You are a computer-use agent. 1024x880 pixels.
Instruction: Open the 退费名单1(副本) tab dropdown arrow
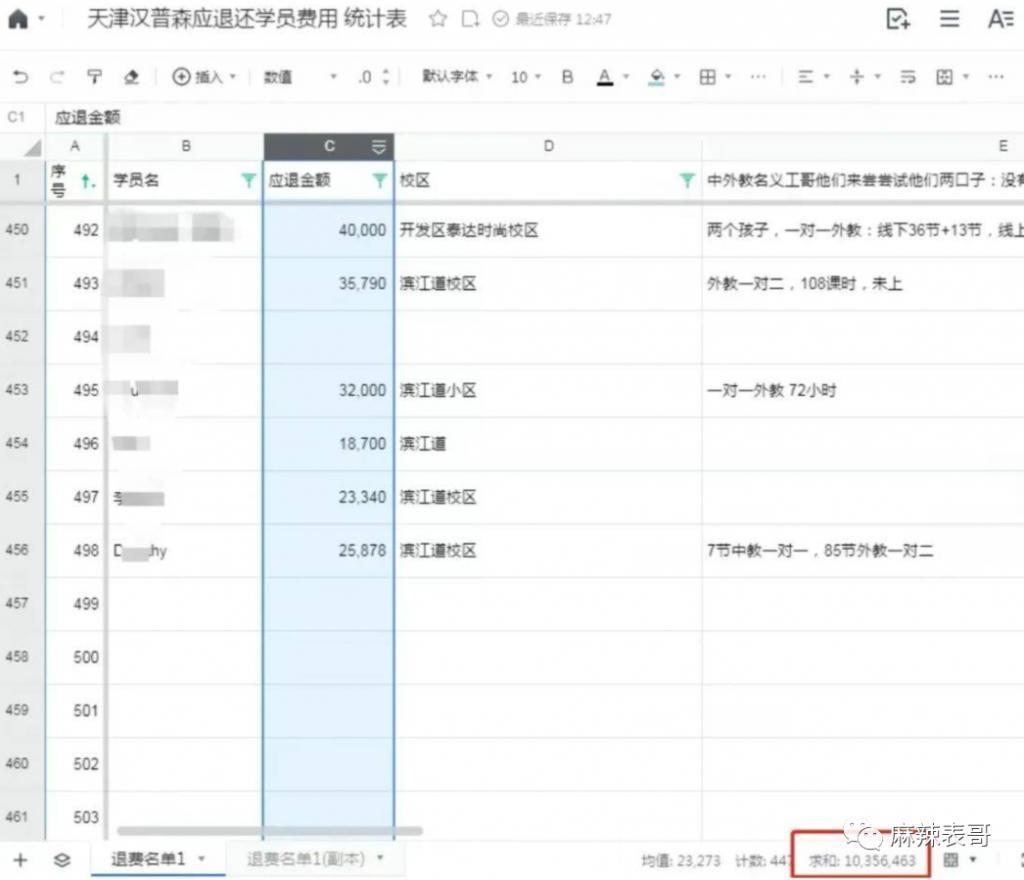click(x=381, y=858)
